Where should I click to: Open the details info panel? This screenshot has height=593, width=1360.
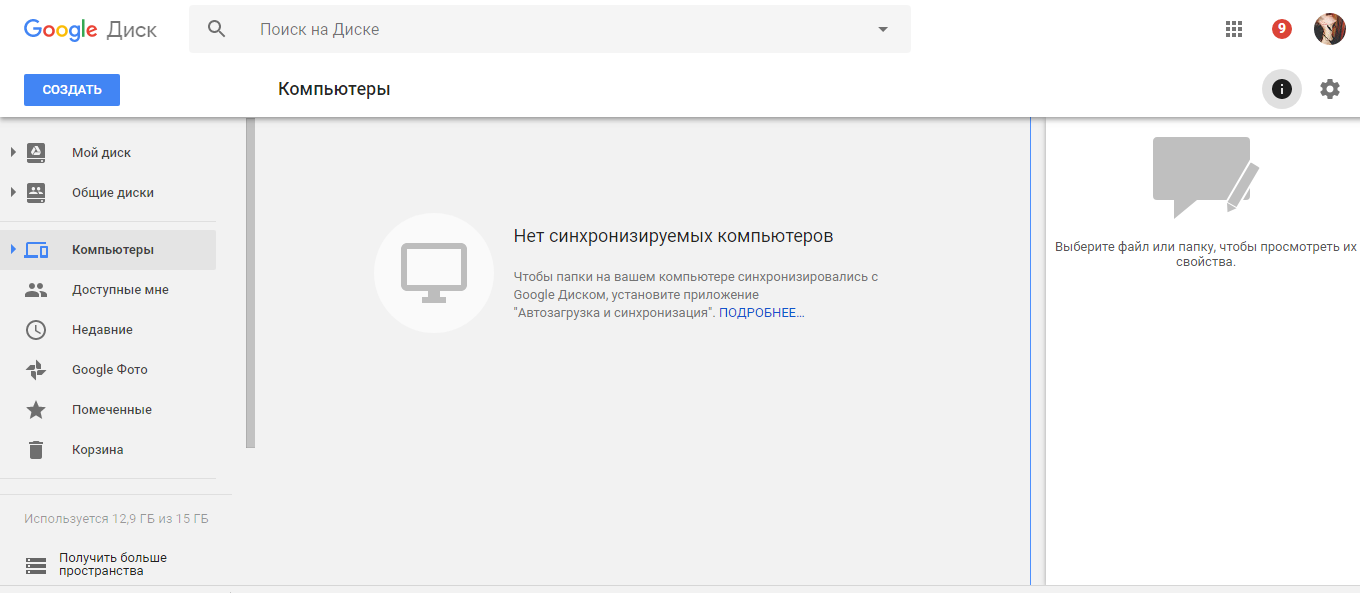(1281, 89)
